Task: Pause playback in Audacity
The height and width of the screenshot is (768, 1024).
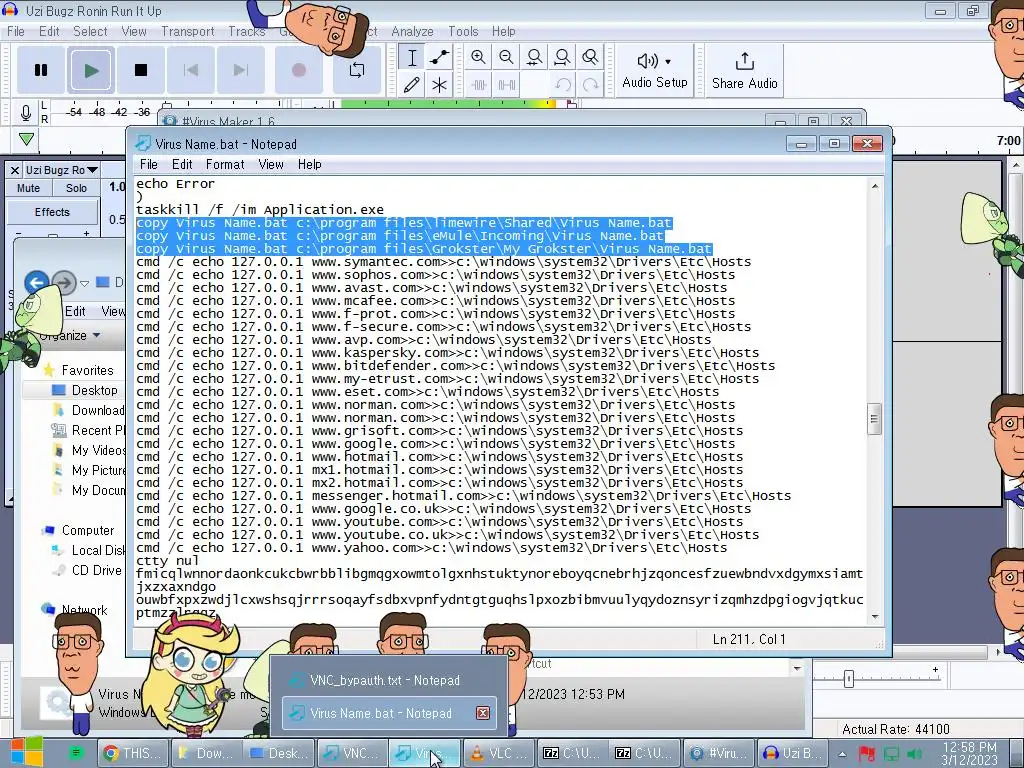Action: (x=40, y=70)
